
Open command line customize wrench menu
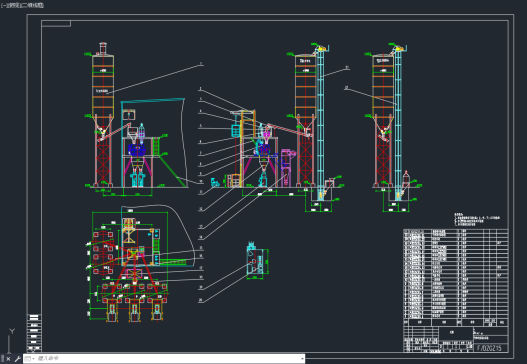coord(17,359)
